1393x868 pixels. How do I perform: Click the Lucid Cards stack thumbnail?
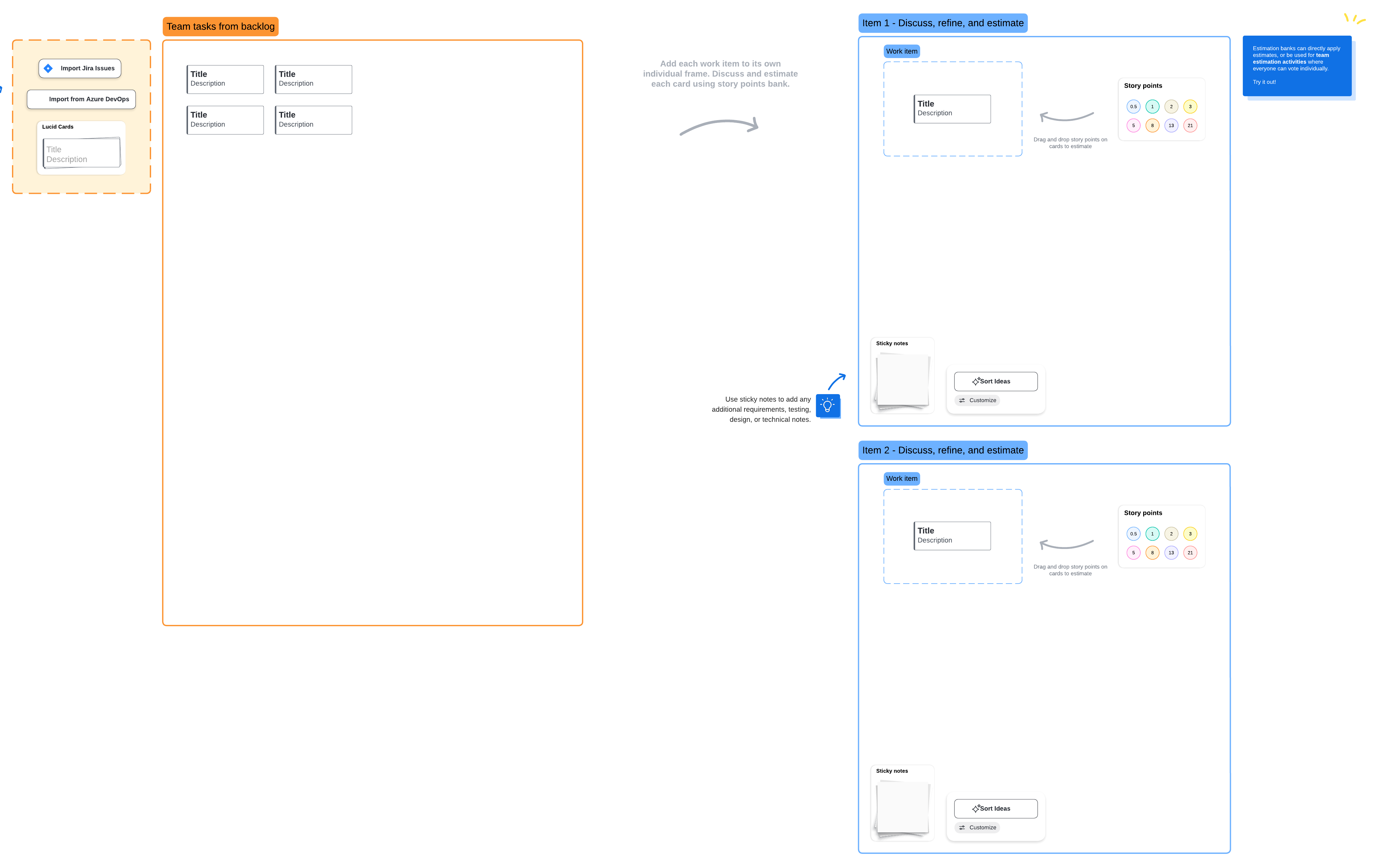81,153
